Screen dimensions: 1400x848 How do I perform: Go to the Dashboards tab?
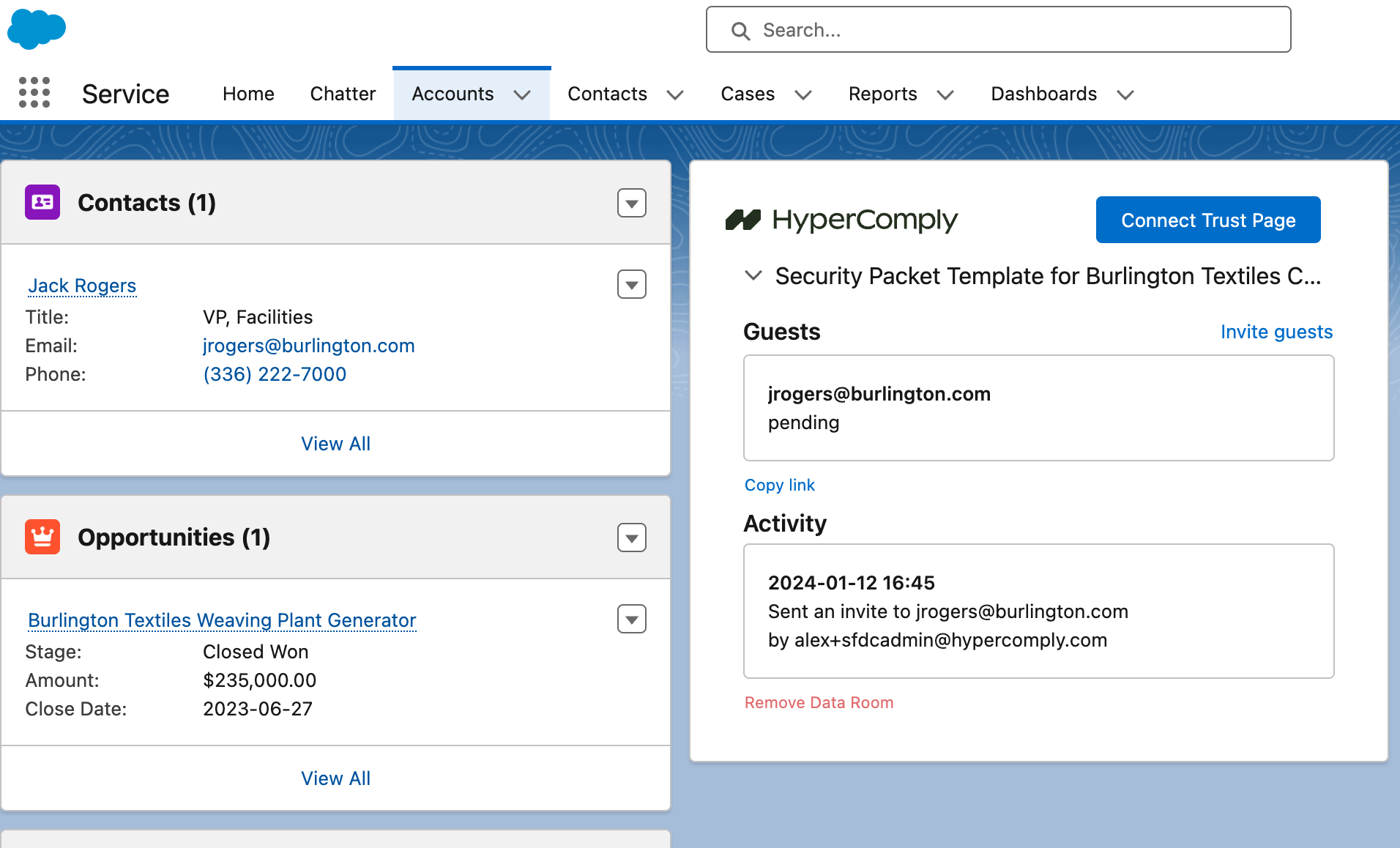pos(1043,94)
